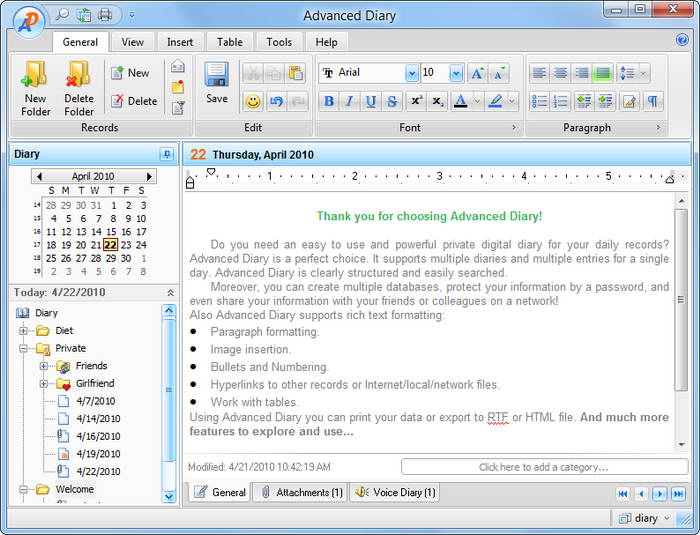The width and height of the screenshot is (700, 535).
Task: Open the highlight color dropdown arrow
Action: click(512, 101)
